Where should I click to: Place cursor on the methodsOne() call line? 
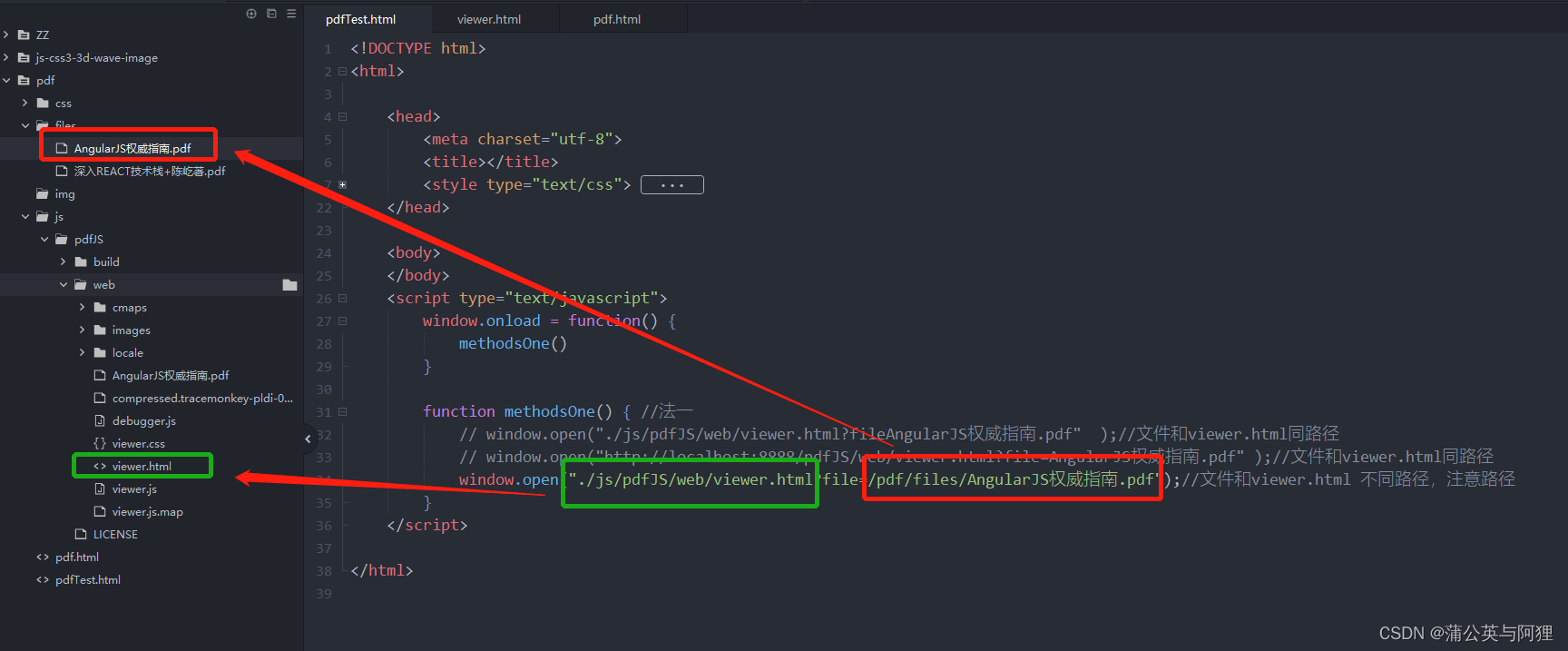click(513, 343)
